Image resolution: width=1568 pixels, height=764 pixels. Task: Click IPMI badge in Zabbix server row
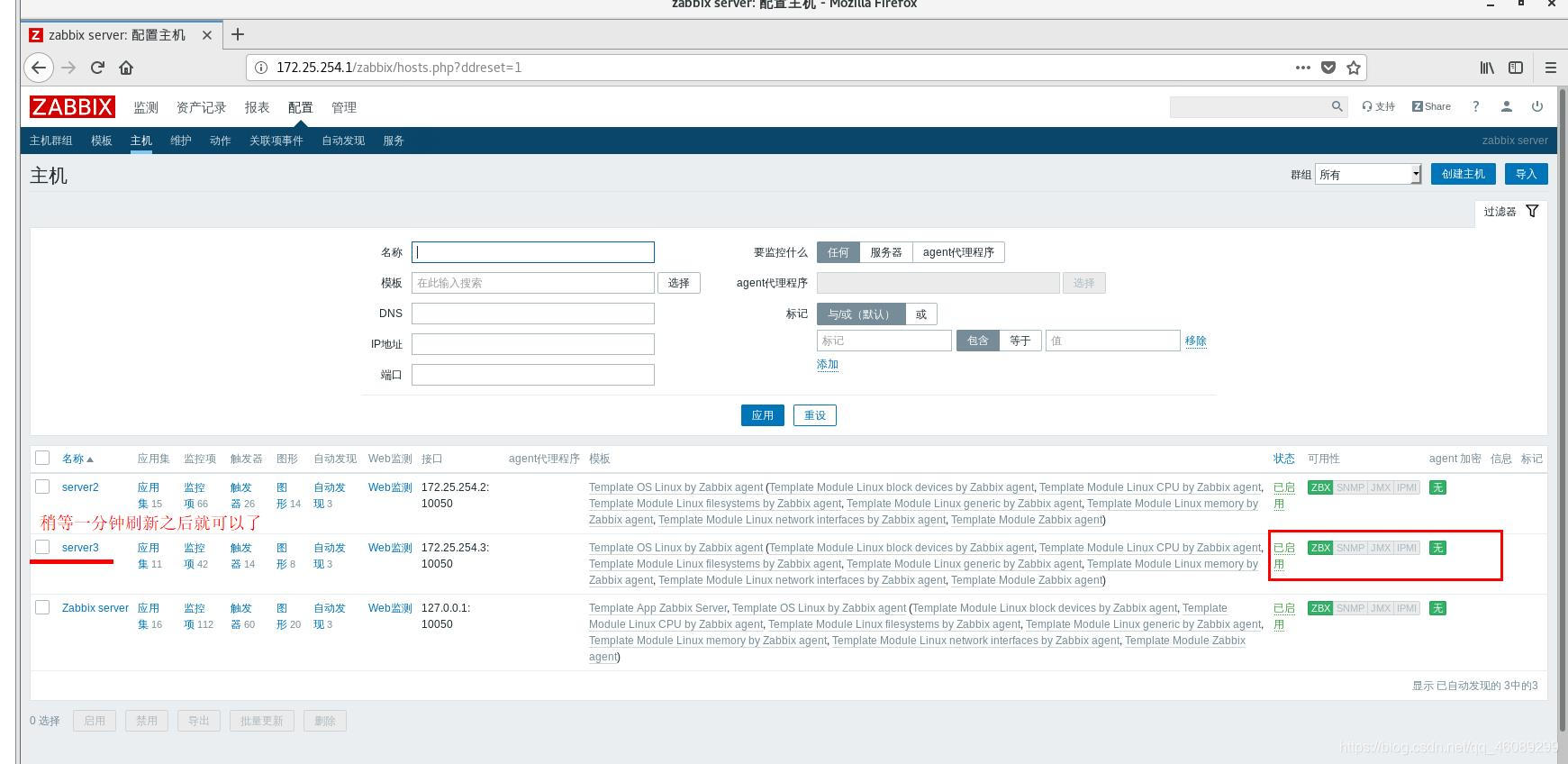coord(1407,608)
